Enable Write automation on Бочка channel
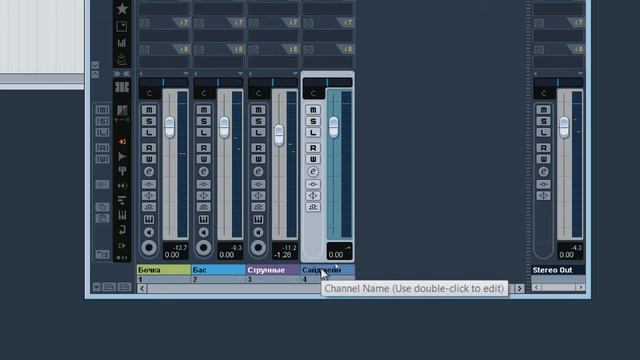This screenshot has height=360, width=640. 149,159
